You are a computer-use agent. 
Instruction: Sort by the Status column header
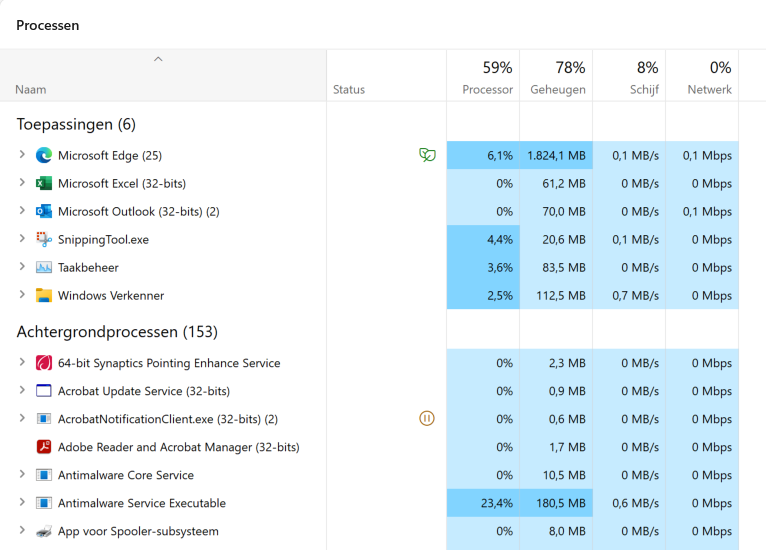click(386, 76)
